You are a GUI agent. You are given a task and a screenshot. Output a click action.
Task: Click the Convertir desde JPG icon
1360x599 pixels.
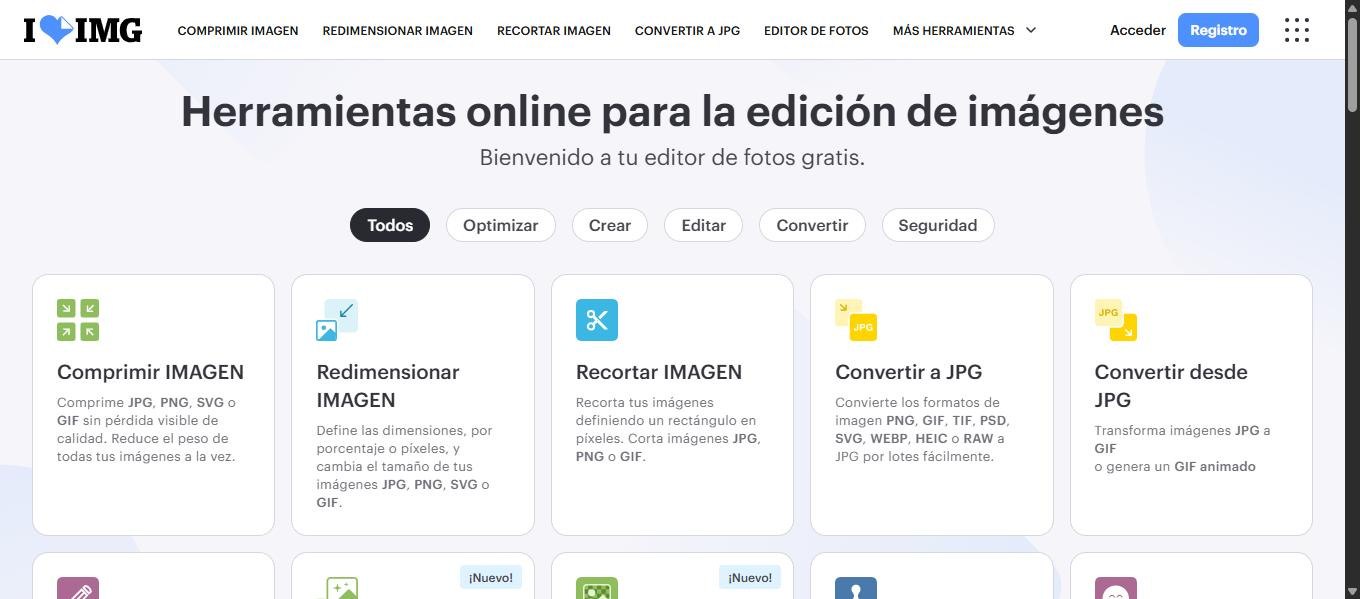[x=1116, y=320]
